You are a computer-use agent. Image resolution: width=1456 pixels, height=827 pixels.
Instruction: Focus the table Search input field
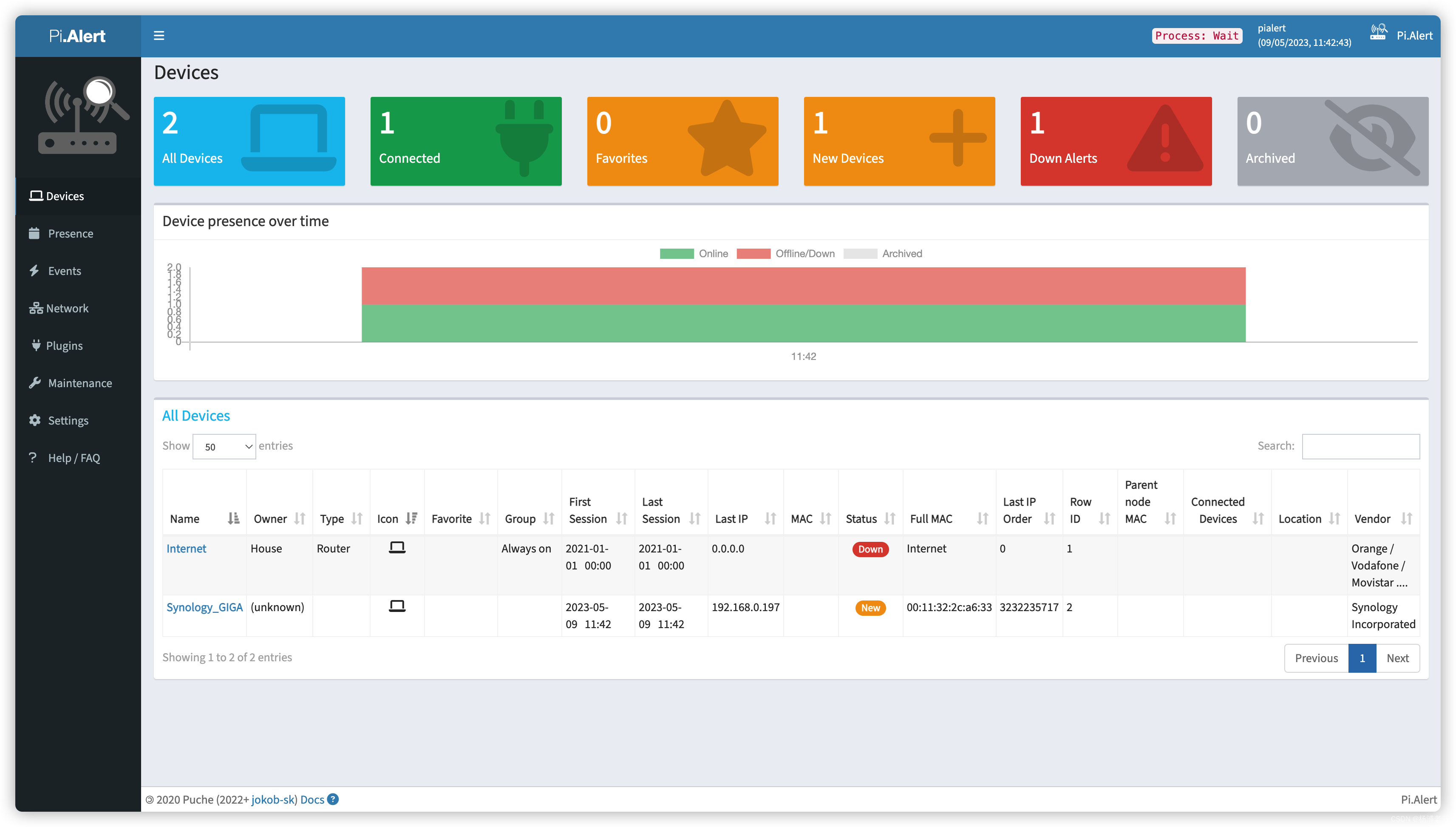(x=1360, y=446)
